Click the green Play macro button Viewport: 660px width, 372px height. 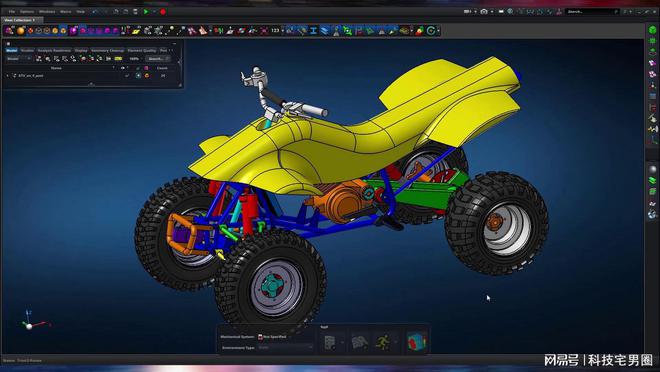tap(146, 12)
